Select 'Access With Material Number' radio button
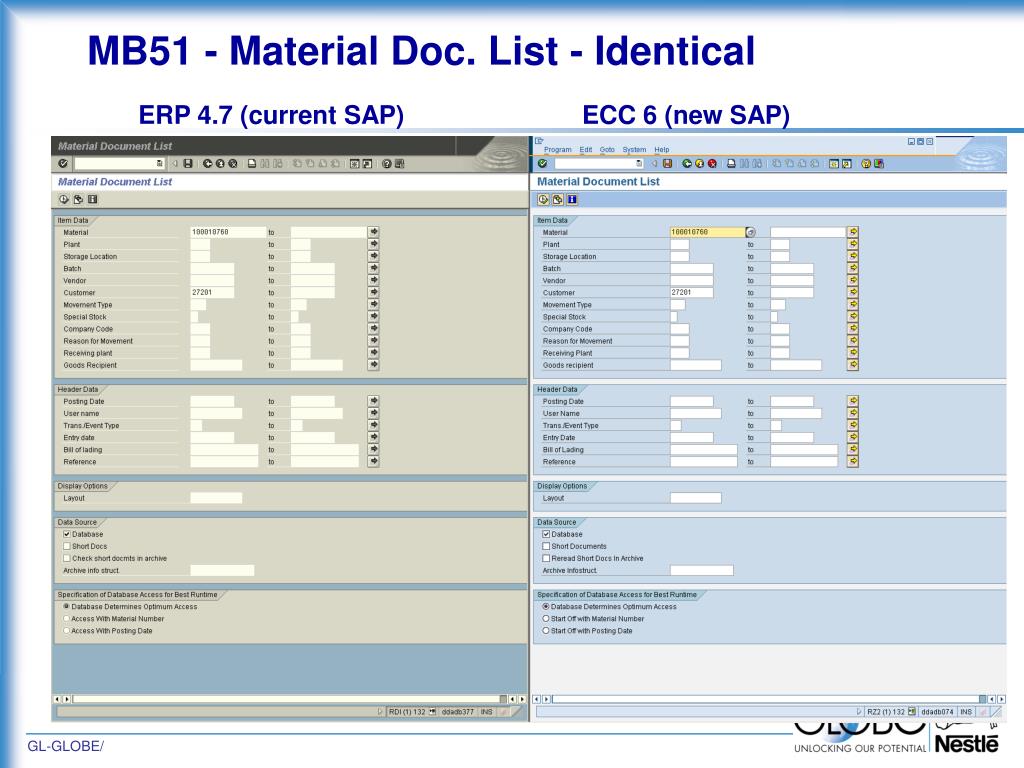Viewport: 1024px width, 768px height. [67, 618]
